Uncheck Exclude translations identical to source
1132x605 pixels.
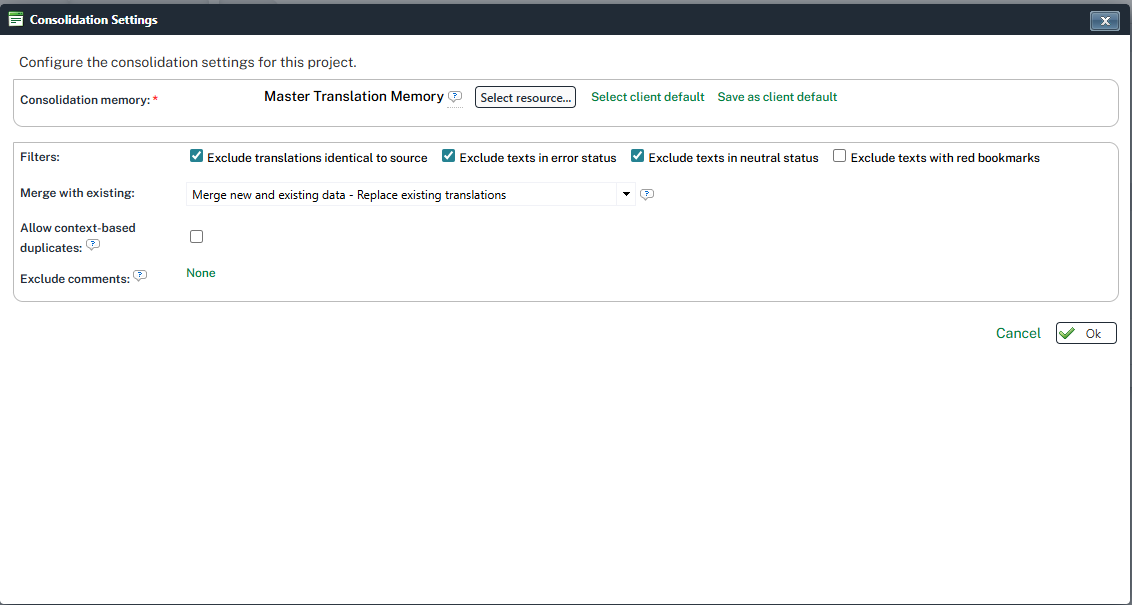coord(196,156)
